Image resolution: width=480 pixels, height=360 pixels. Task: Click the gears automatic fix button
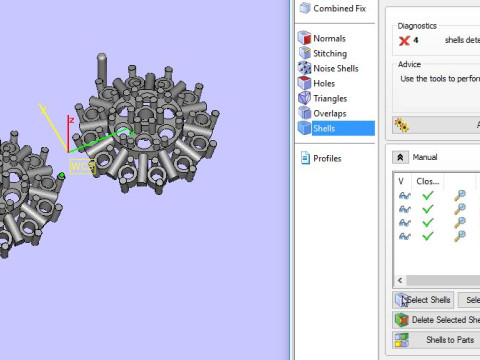(437, 125)
